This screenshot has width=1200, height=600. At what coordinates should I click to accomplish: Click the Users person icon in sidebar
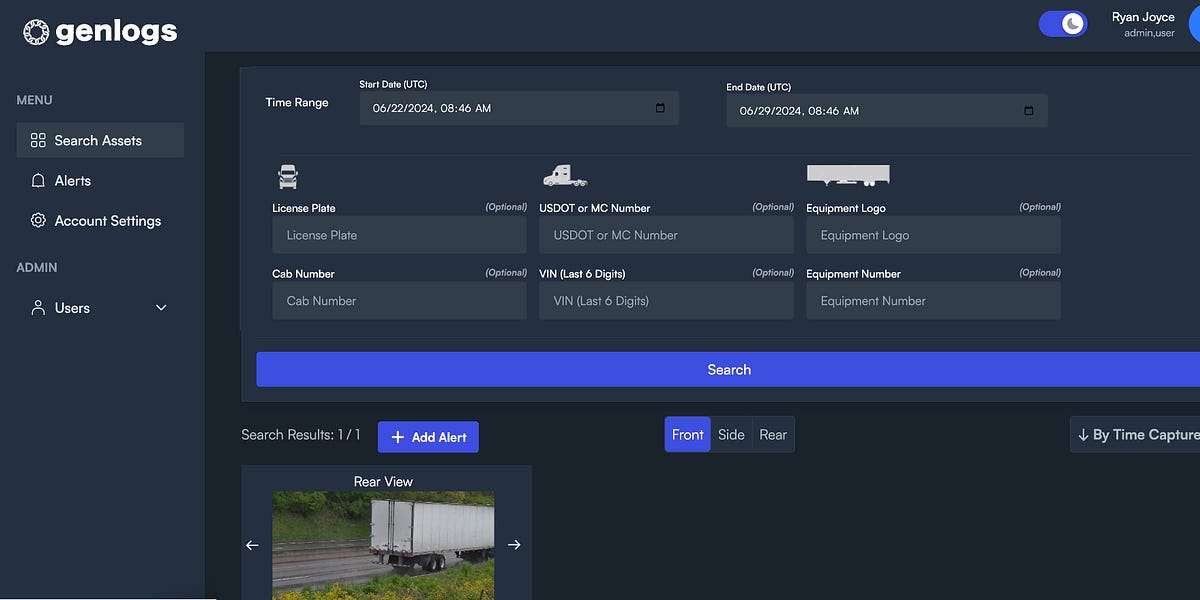click(38, 308)
